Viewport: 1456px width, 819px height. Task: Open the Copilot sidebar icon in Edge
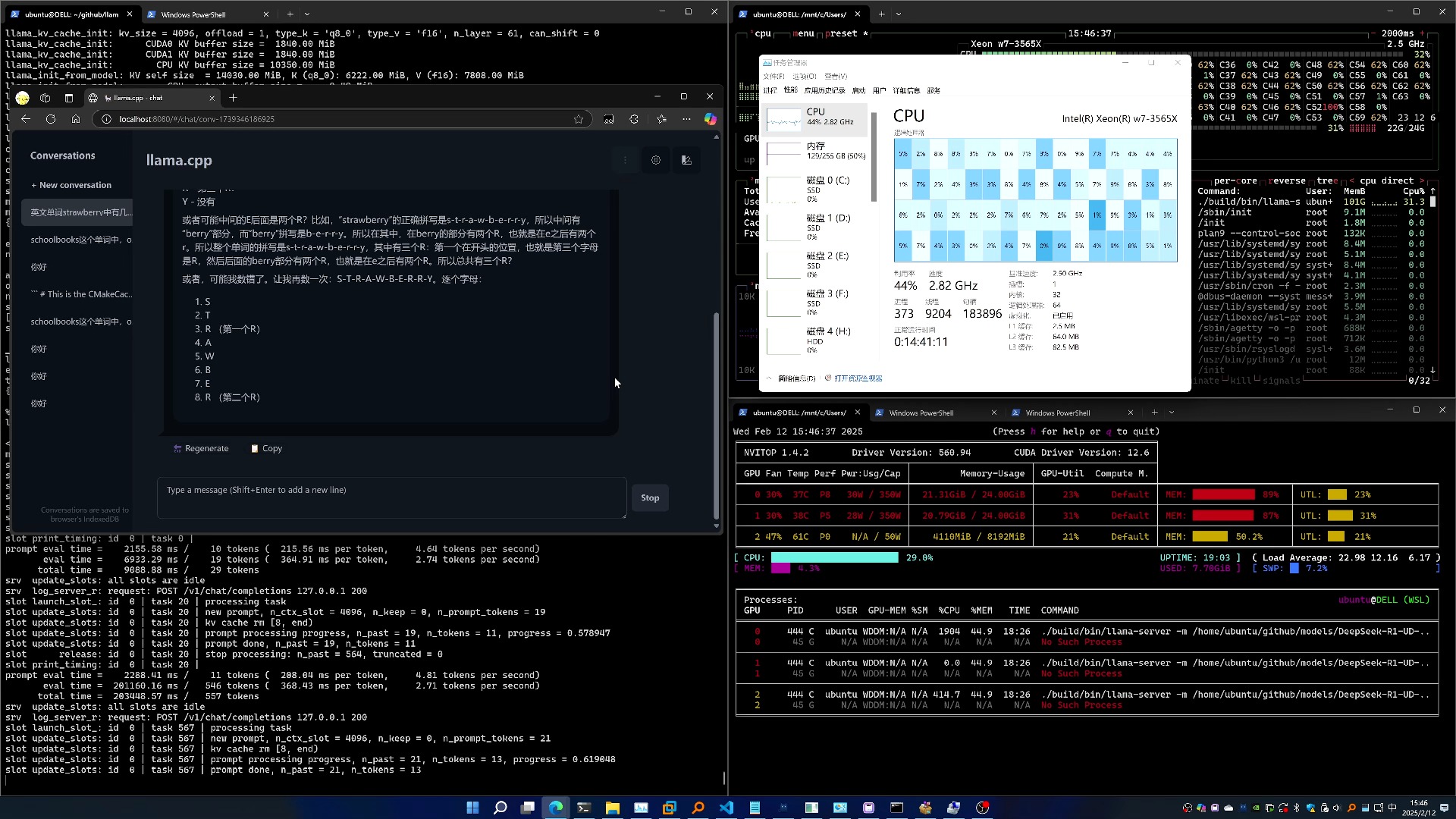(711, 119)
